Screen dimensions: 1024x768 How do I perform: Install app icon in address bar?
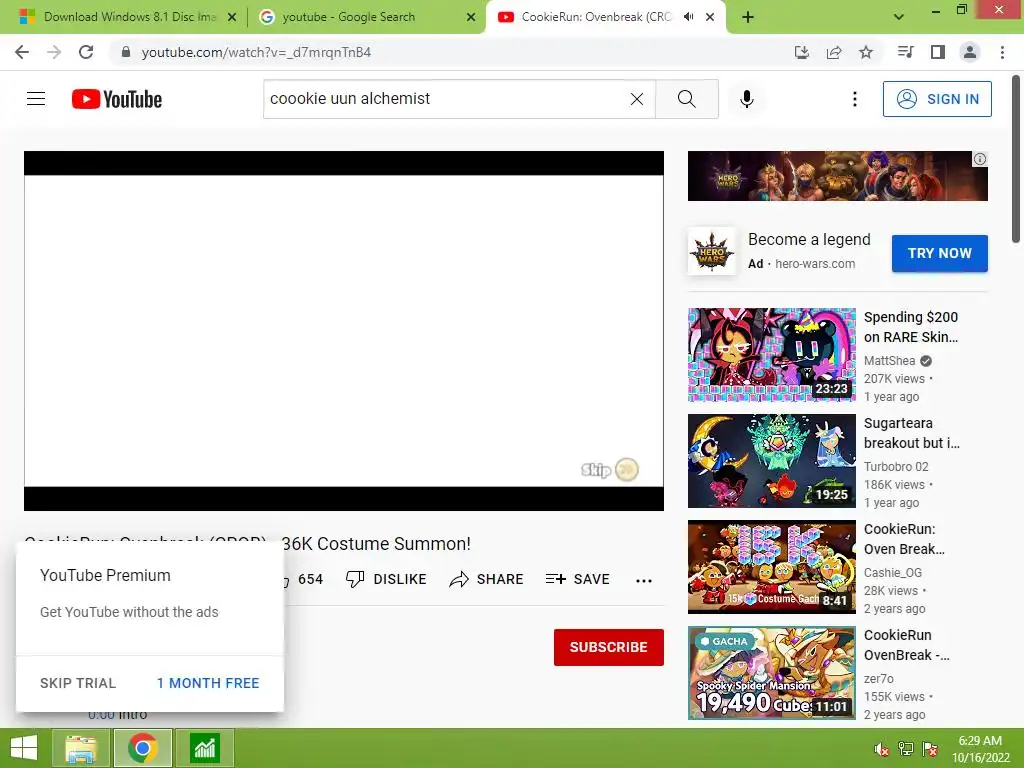pos(801,52)
